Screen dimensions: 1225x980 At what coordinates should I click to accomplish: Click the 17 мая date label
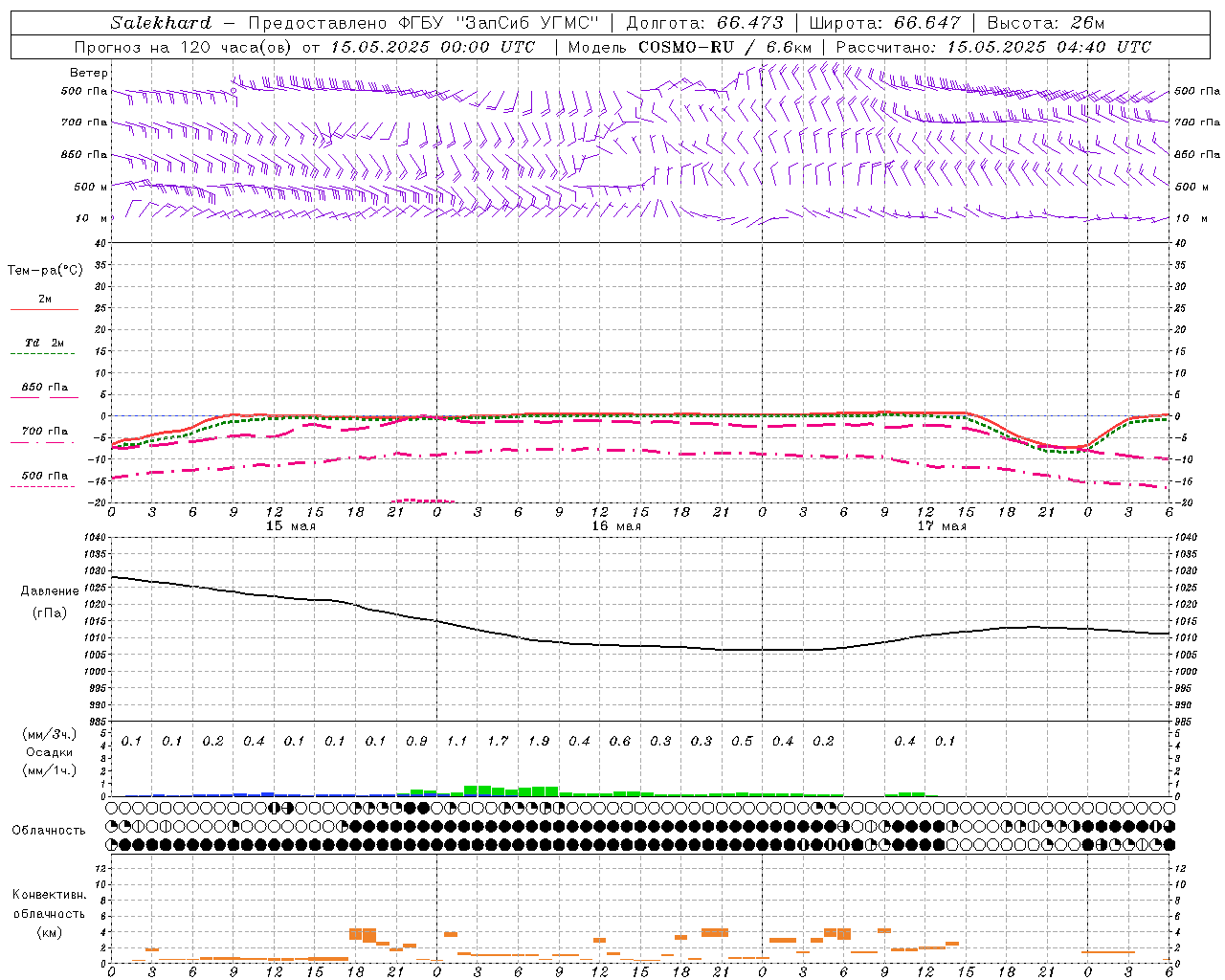point(942,526)
